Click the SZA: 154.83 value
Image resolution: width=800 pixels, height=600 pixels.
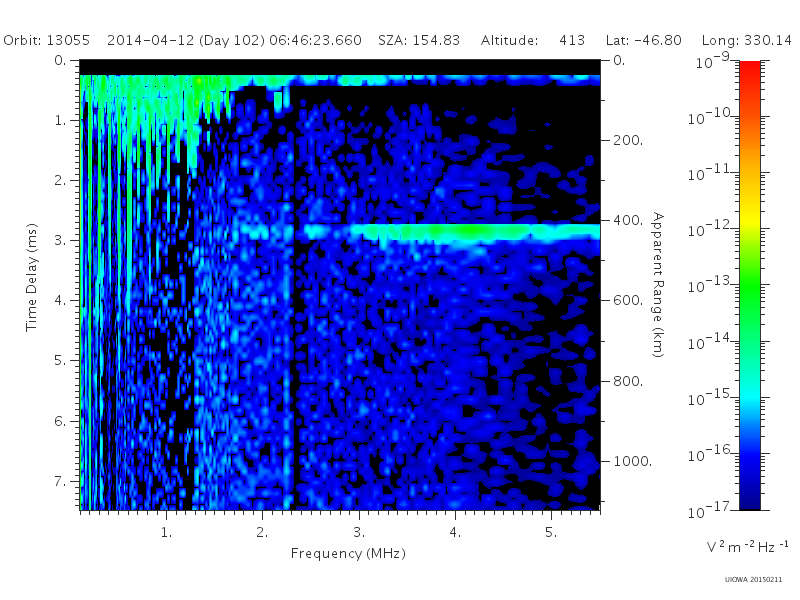(419, 40)
